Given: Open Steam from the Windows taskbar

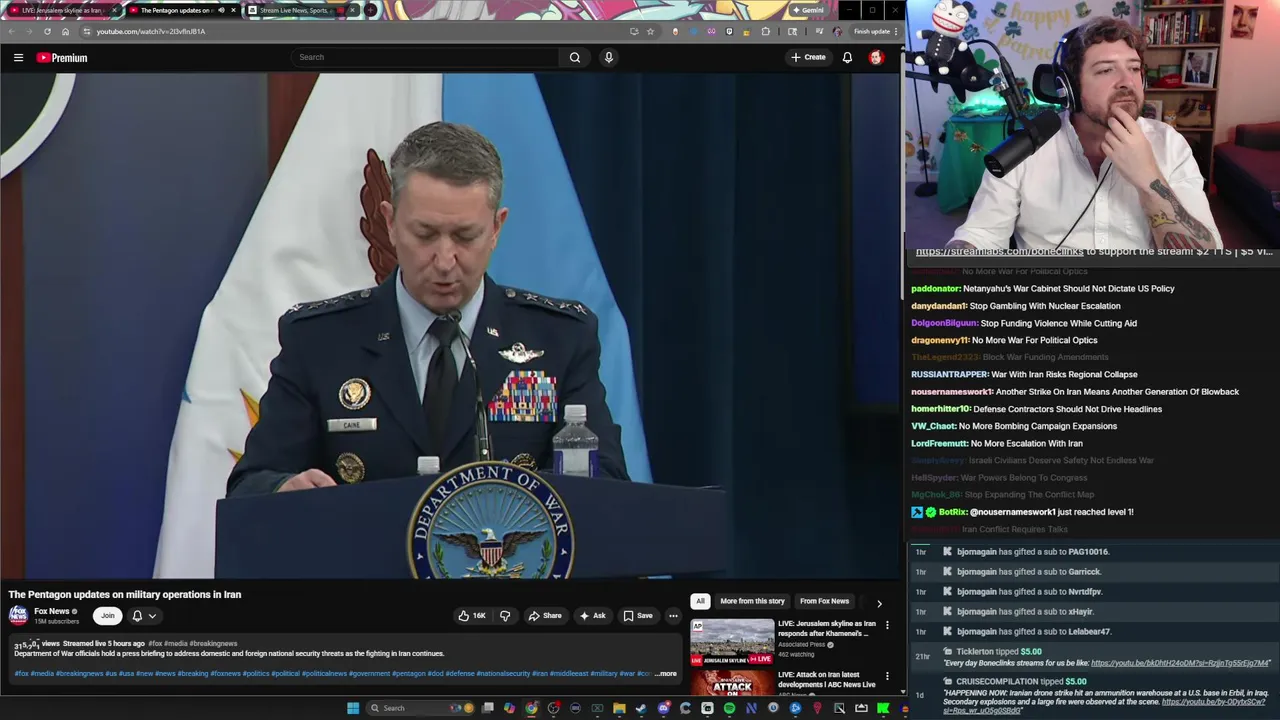Looking at the screenshot, I should [x=641, y=708].
